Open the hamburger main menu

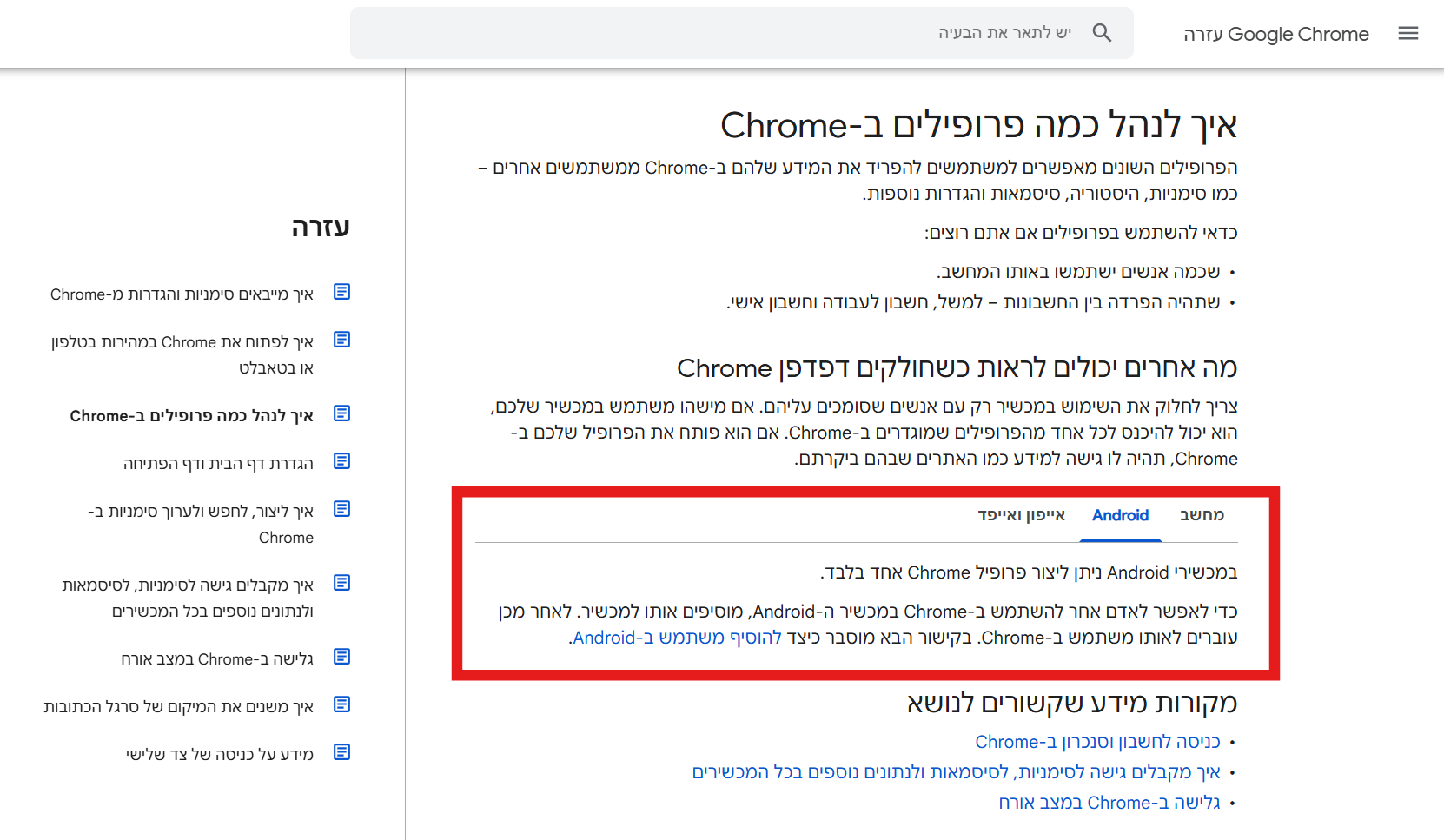1408,33
